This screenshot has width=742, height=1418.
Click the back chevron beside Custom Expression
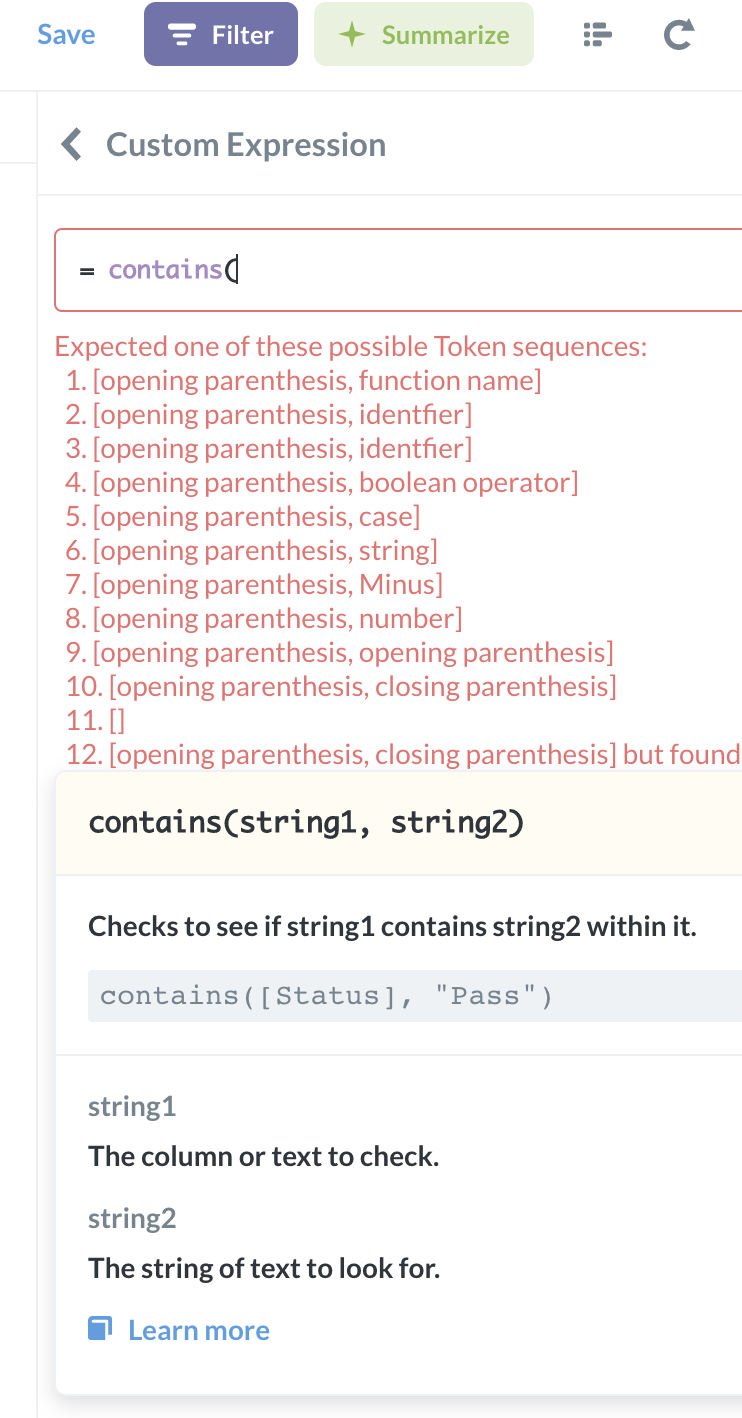click(70, 144)
